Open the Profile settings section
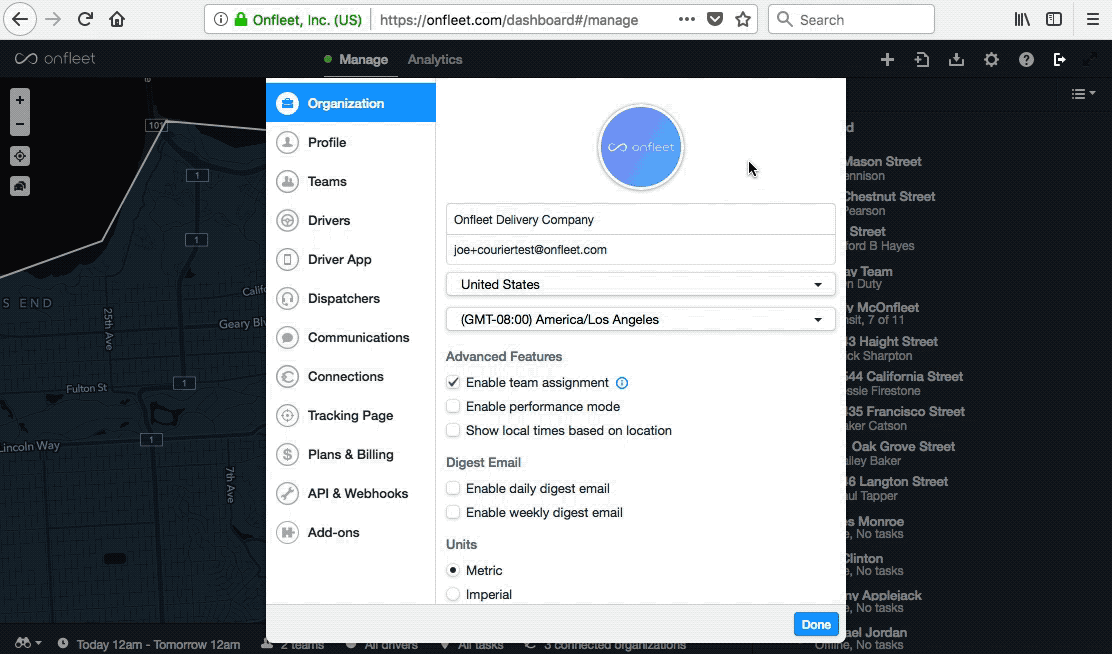This screenshot has height=654, width=1112. [x=351, y=143]
